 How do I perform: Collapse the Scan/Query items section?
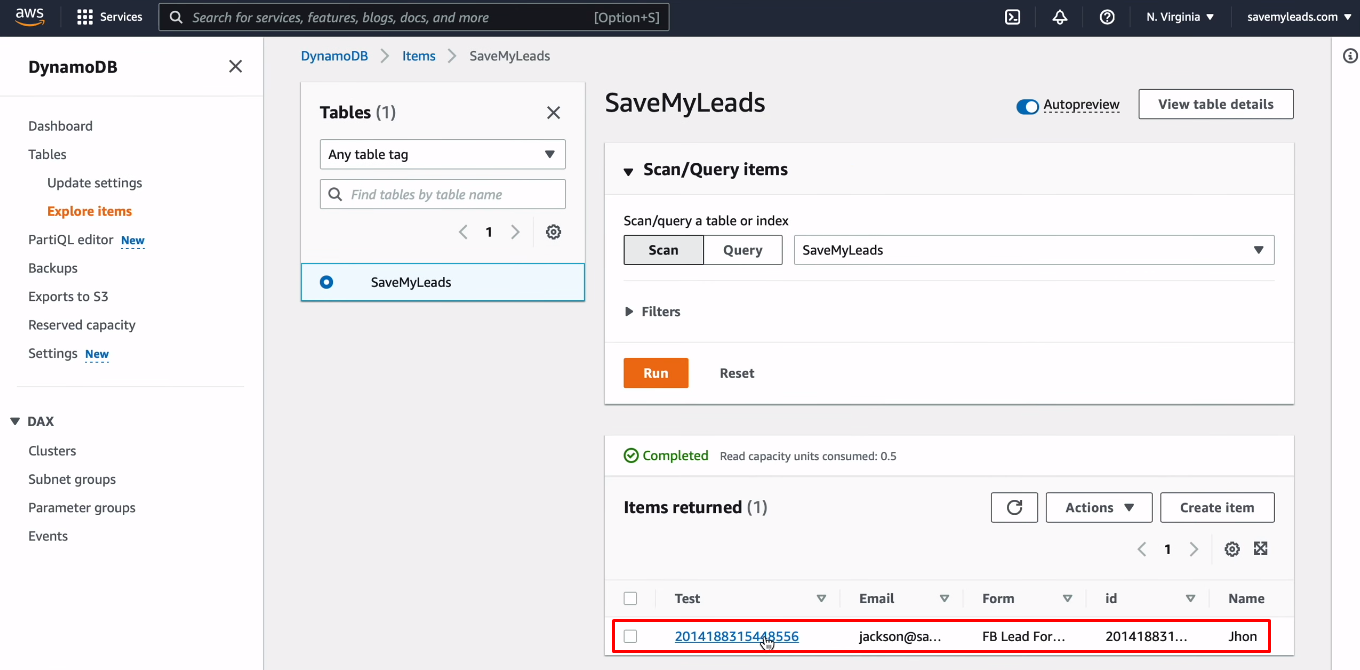628,171
